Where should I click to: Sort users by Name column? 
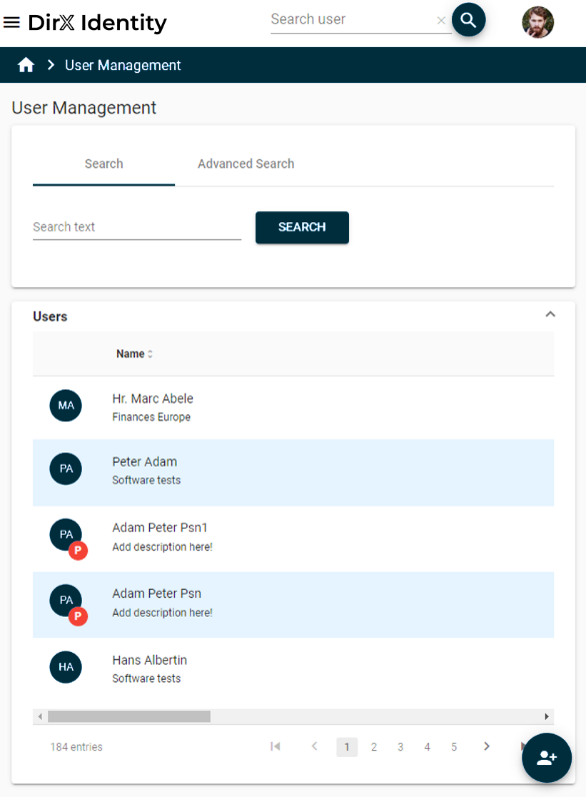pos(134,354)
